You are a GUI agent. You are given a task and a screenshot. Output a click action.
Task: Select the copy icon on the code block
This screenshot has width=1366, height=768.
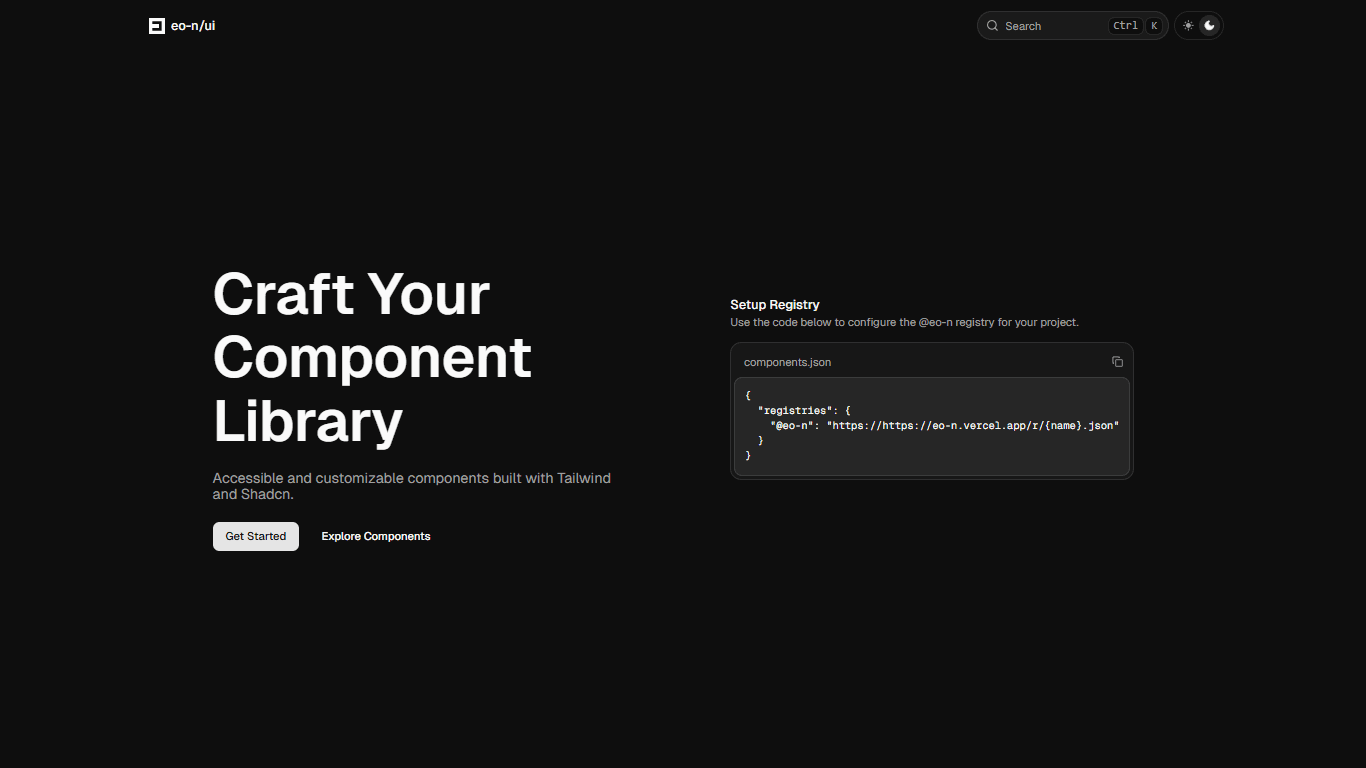(x=1117, y=361)
